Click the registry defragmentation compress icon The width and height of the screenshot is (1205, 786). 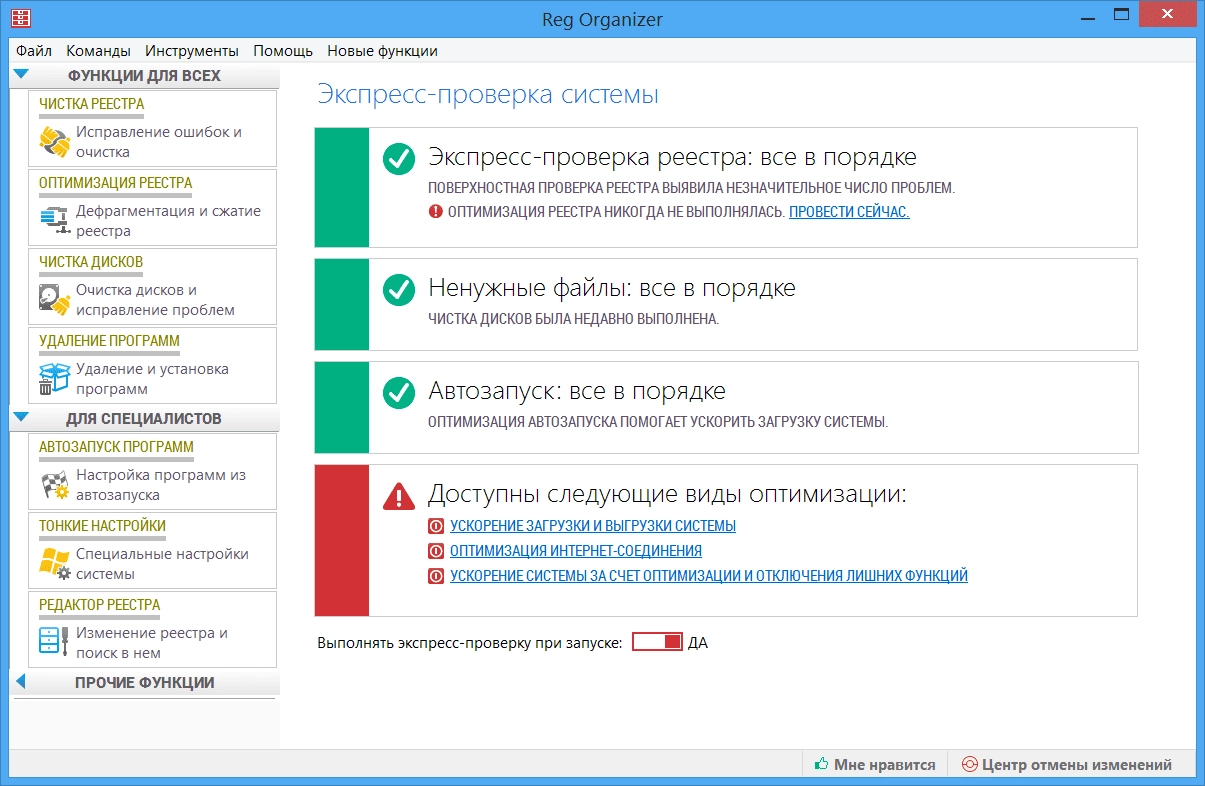(x=54, y=221)
